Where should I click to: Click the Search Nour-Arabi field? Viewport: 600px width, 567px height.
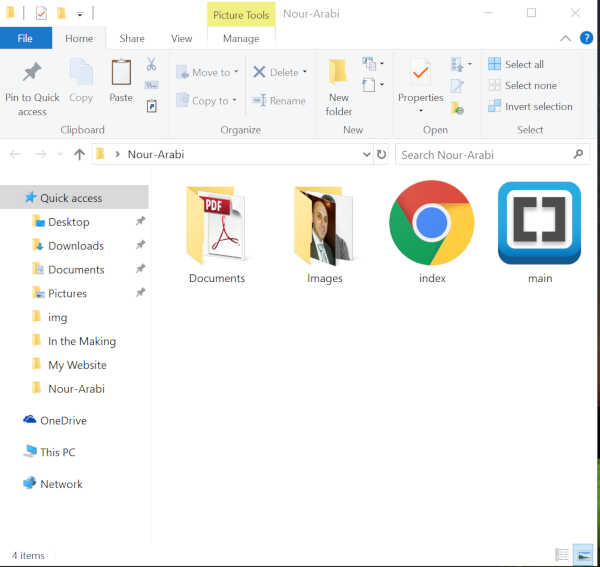(493, 154)
